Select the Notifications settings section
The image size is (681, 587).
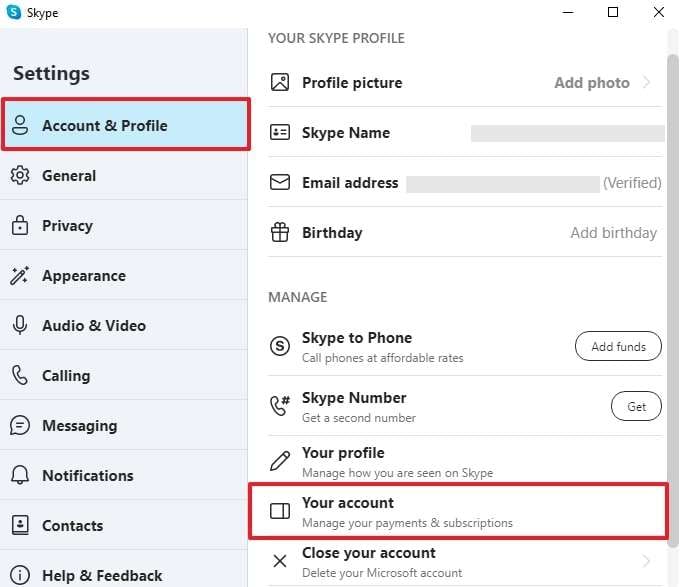pos(87,476)
